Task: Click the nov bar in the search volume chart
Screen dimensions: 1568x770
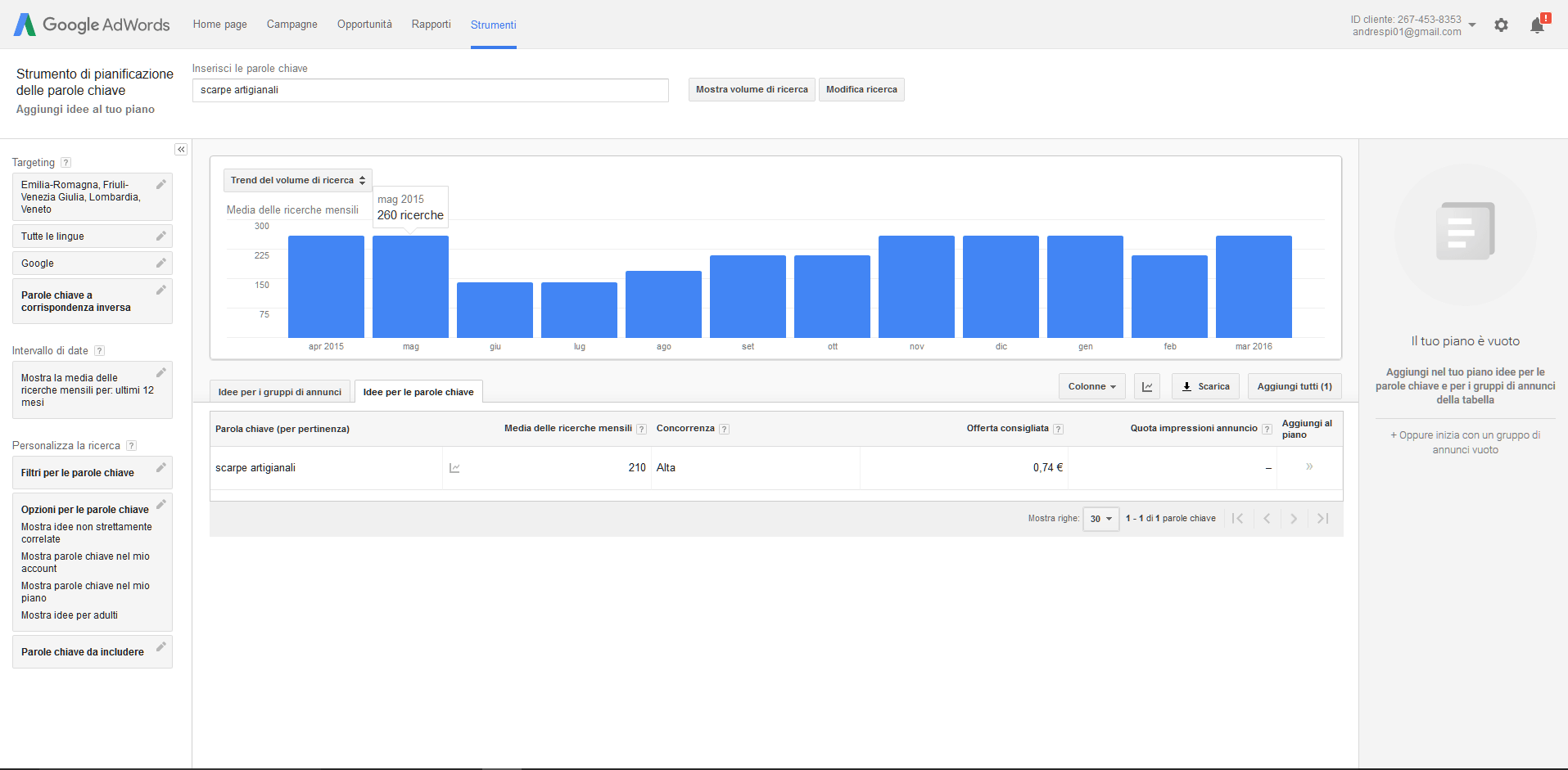Action: [916, 286]
